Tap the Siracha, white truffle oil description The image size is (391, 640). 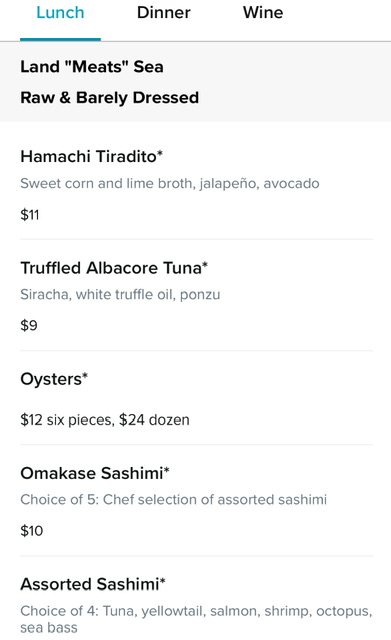click(x=120, y=294)
